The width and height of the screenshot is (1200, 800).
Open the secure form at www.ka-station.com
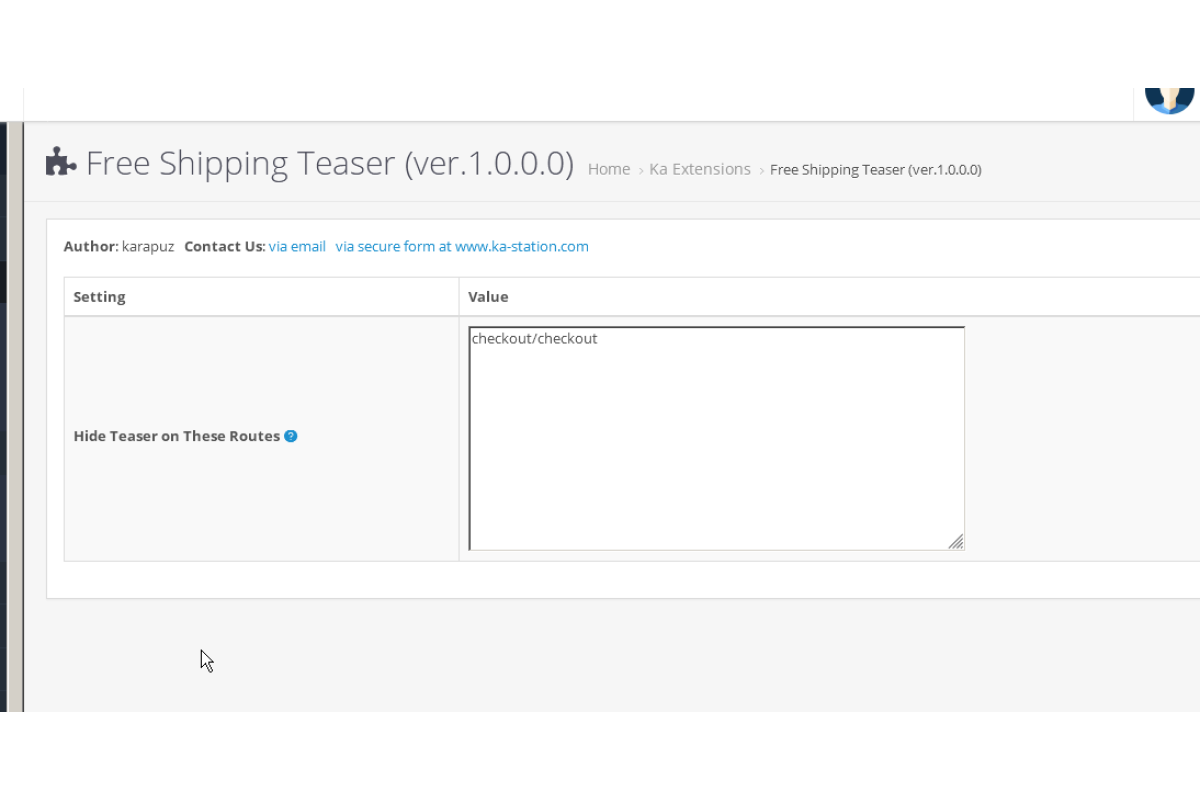(462, 246)
